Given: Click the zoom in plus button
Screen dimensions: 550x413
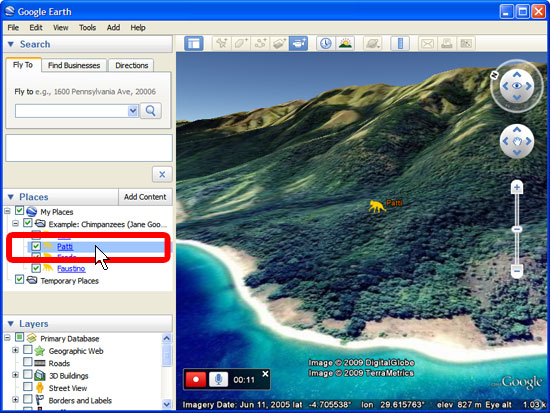Looking at the screenshot, I should pyautogui.click(x=516, y=187).
